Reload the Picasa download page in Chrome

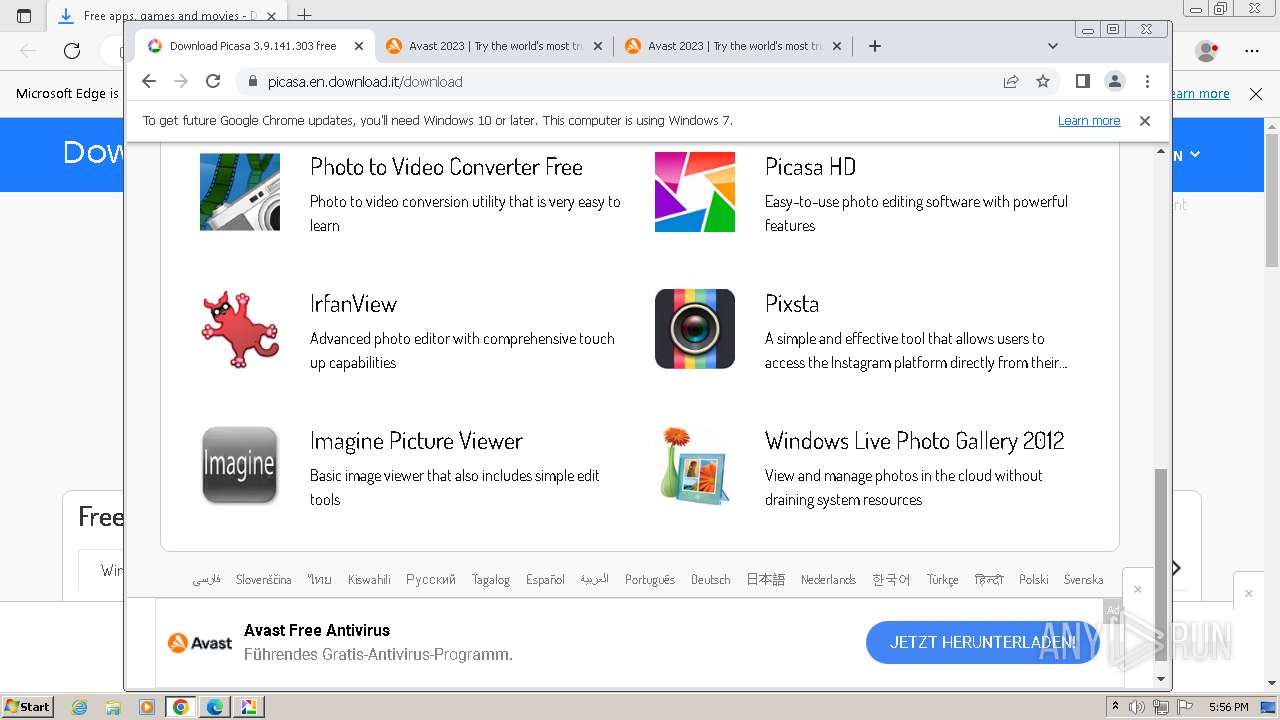213,81
